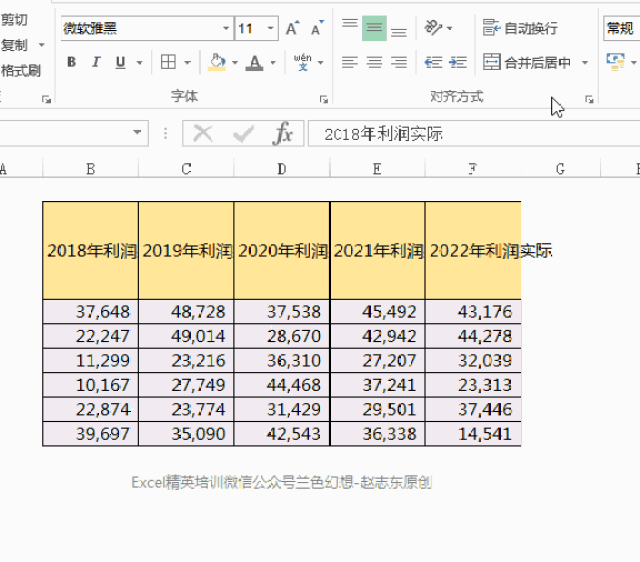Center text horizontally
The image size is (640, 562).
[374, 62]
